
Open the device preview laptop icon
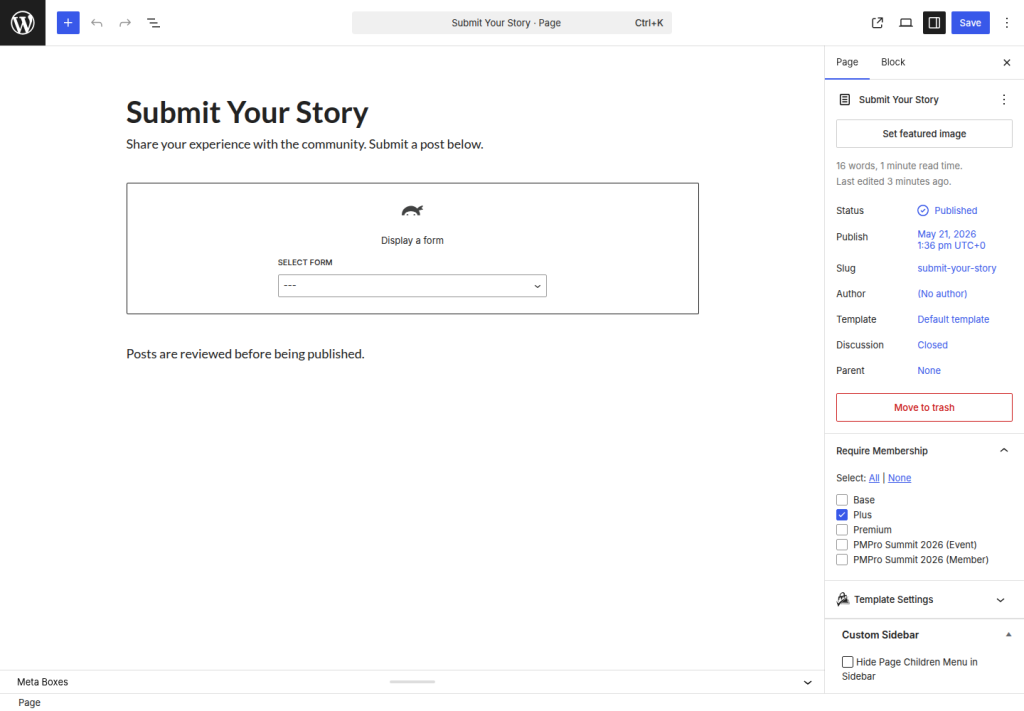906,23
